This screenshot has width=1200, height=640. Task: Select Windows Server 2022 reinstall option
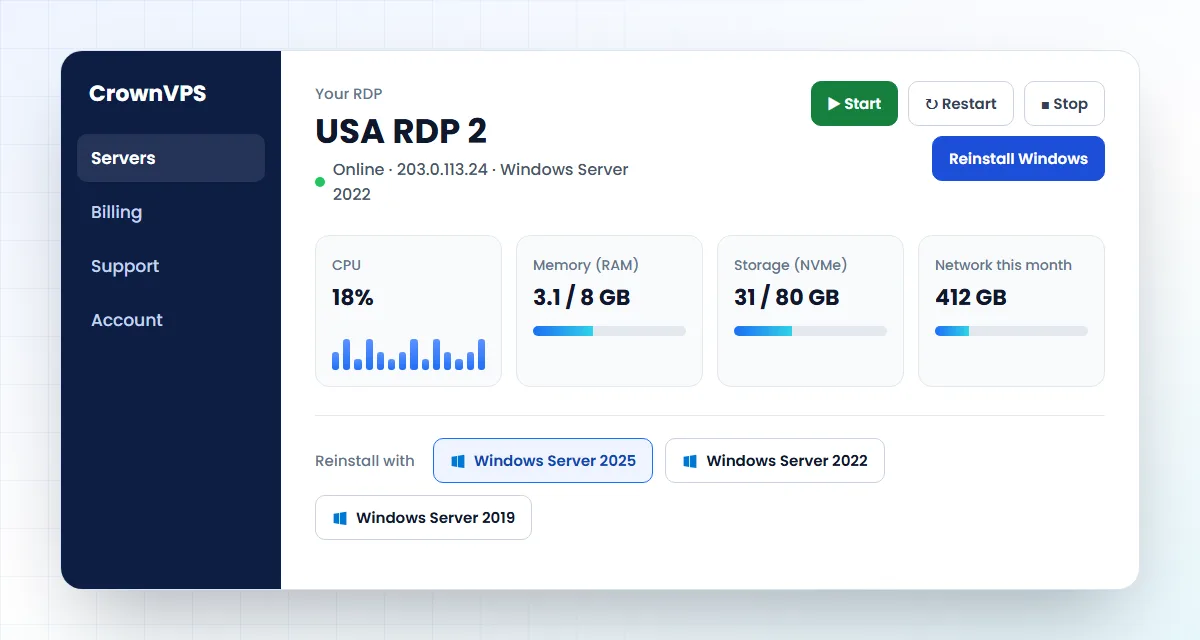(775, 460)
